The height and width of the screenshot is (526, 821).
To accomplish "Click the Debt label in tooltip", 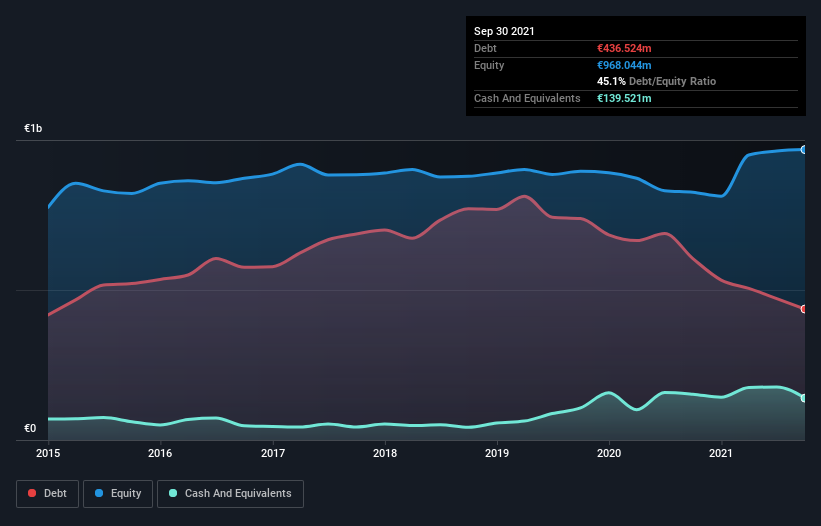I will pyautogui.click(x=485, y=48).
